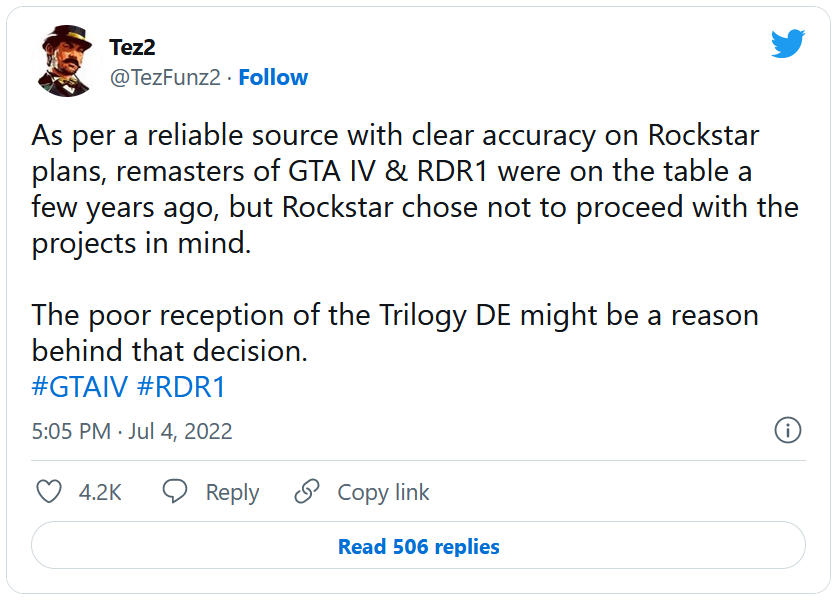Follow the @TezFunz2 account
838x601 pixels.
tap(273, 77)
